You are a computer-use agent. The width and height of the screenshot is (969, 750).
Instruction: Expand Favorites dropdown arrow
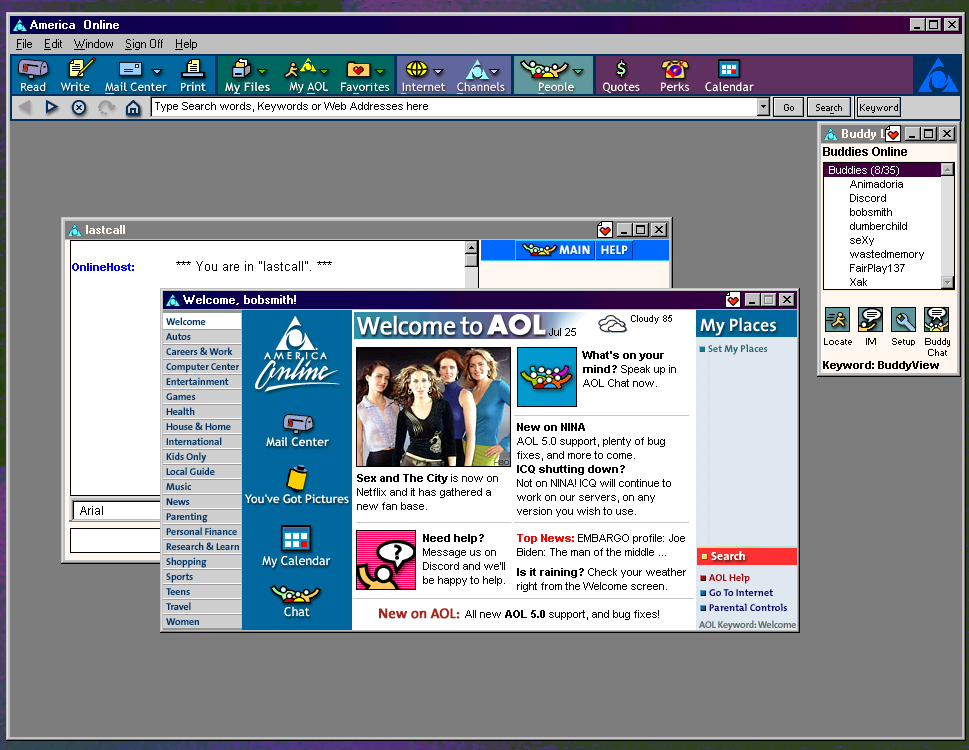(380, 71)
